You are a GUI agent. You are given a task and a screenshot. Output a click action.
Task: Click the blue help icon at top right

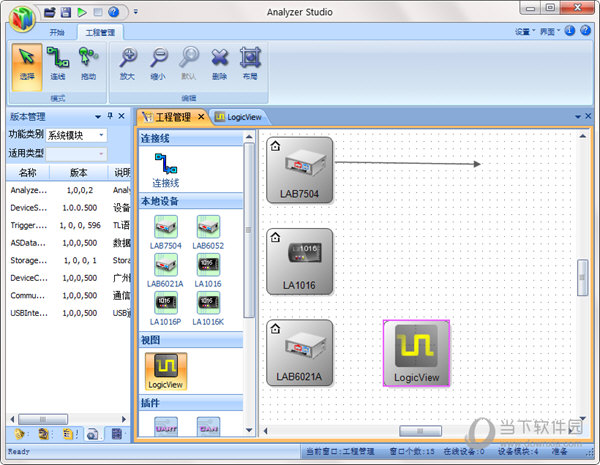[585, 31]
